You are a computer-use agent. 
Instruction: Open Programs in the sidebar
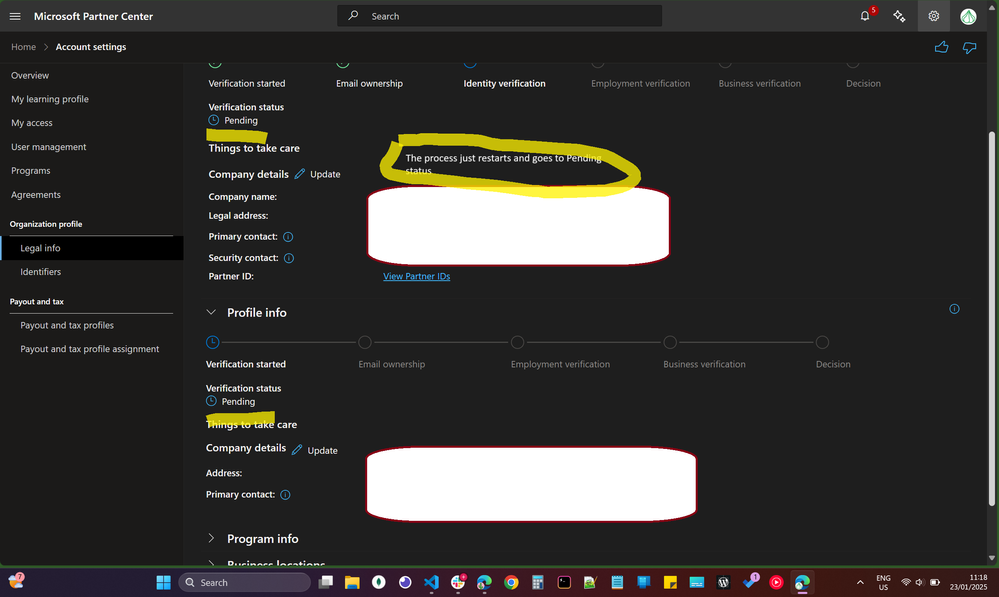31,171
